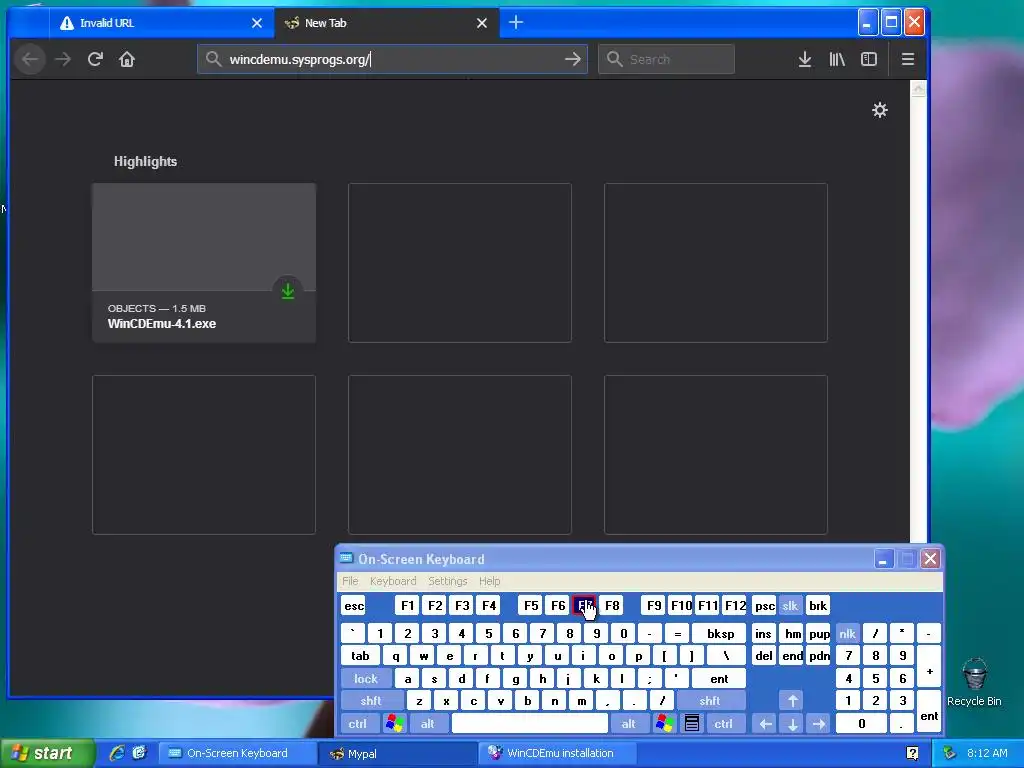This screenshot has height=768, width=1024.
Task: Open New Tab customization gear
Action: point(880,110)
